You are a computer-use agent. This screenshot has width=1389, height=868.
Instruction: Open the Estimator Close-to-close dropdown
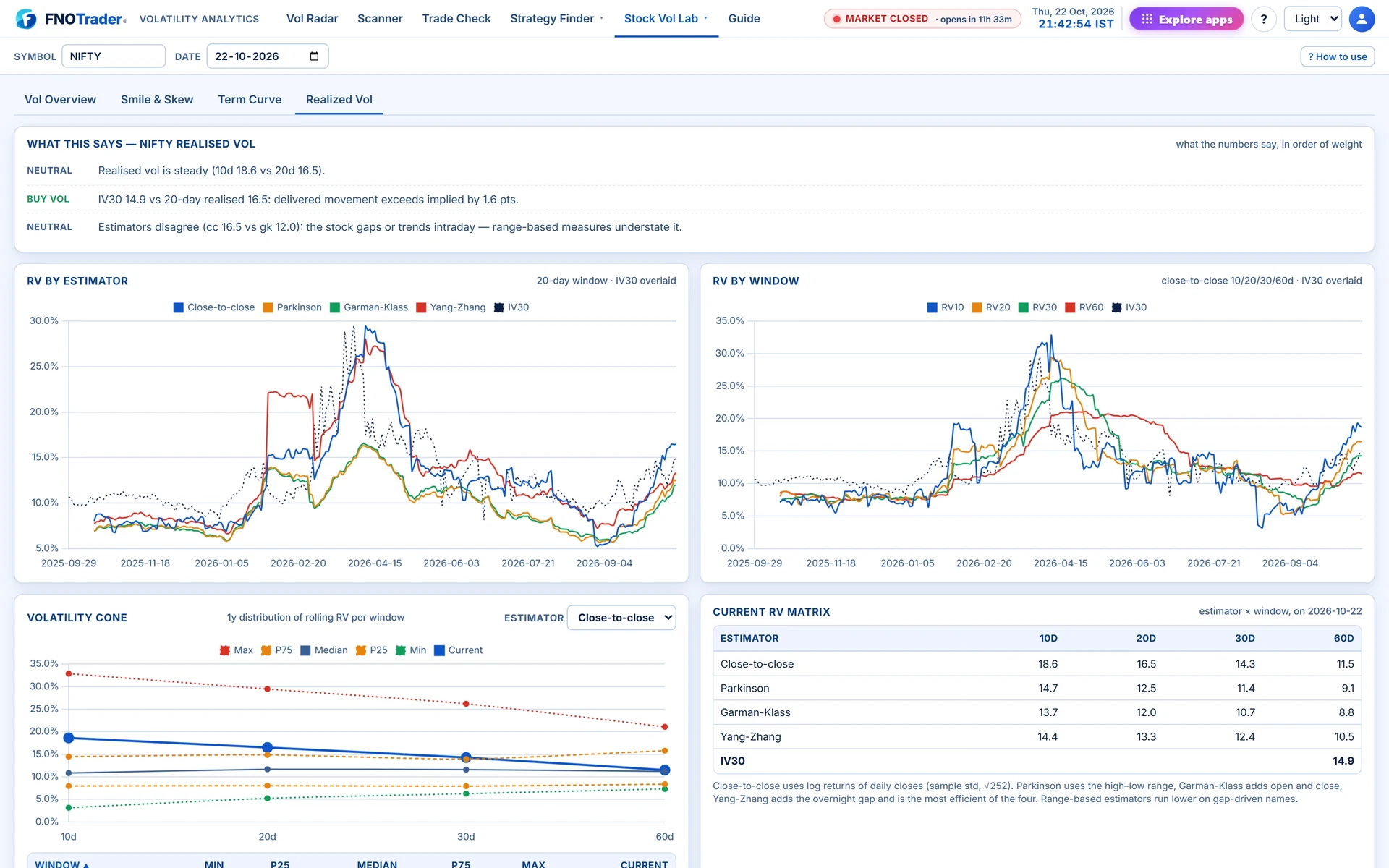coord(621,618)
